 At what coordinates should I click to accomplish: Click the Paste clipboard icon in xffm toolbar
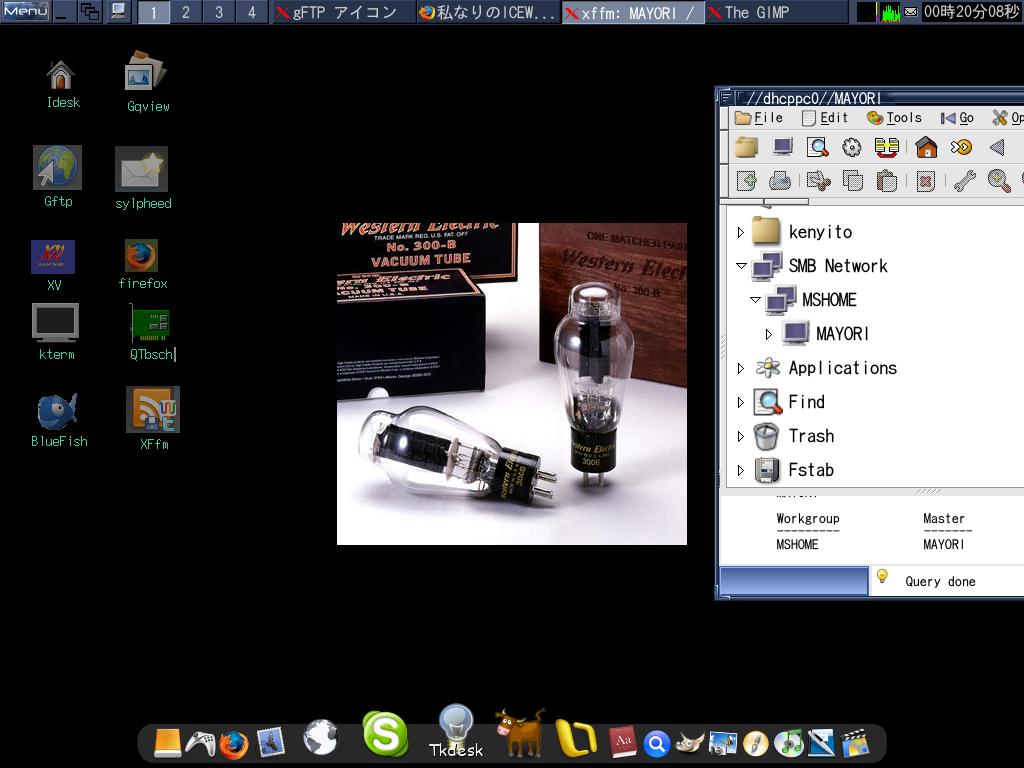887,180
